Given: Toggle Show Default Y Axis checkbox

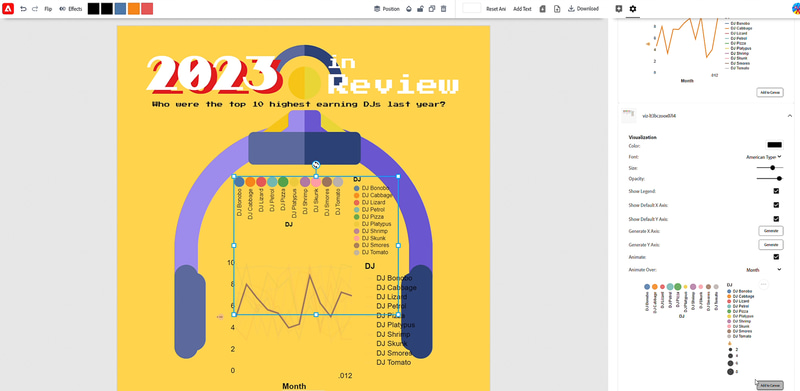Looking at the screenshot, I should 776,218.
